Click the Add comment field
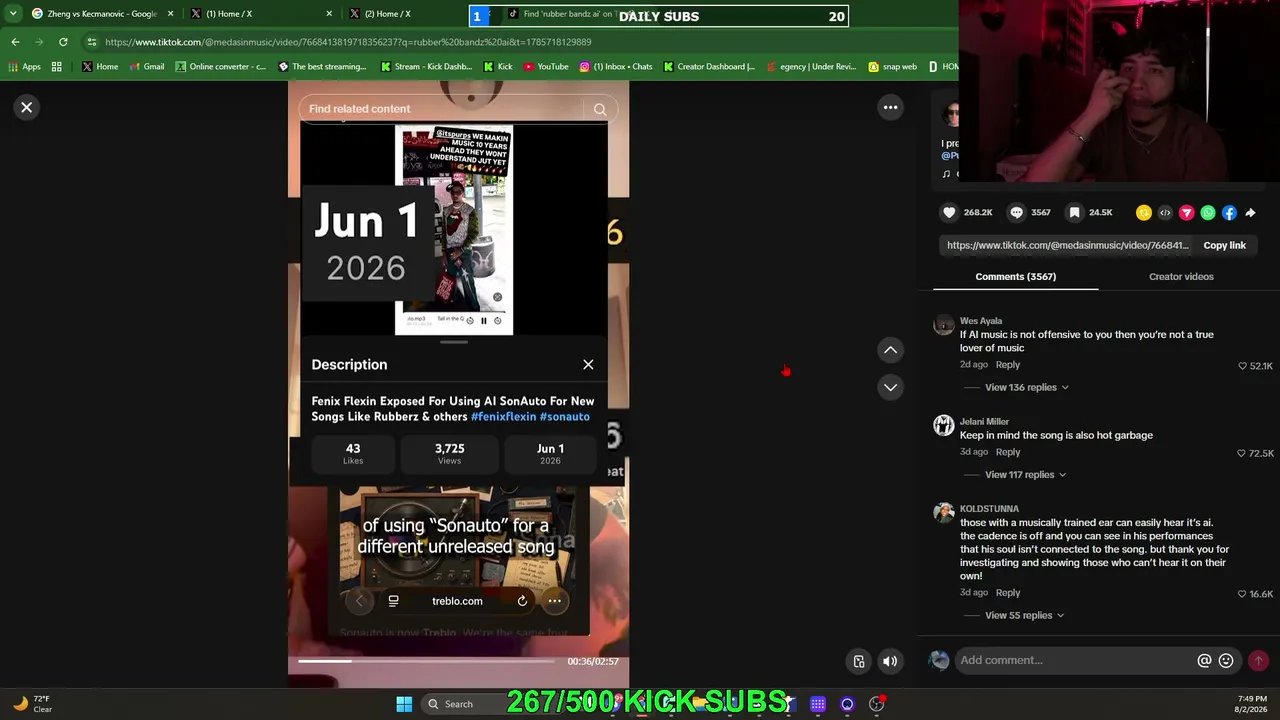Screen dimensions: 1280x720 pos(1075,660)
